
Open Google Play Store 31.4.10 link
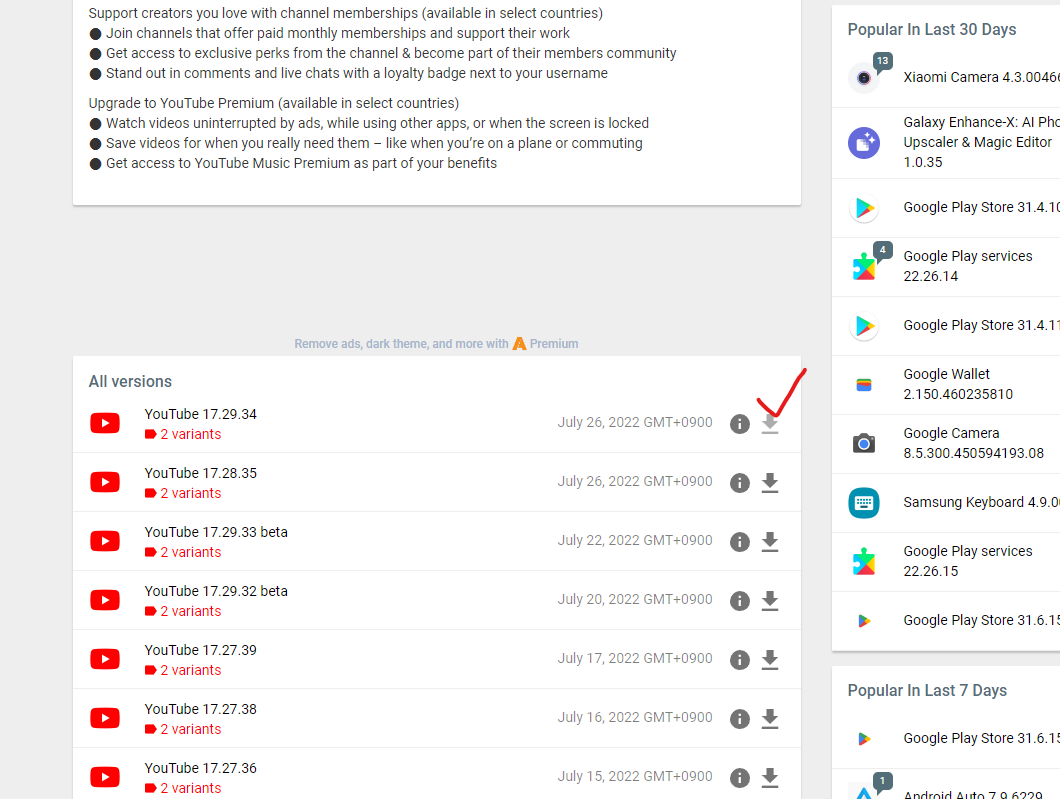point(982,207)
